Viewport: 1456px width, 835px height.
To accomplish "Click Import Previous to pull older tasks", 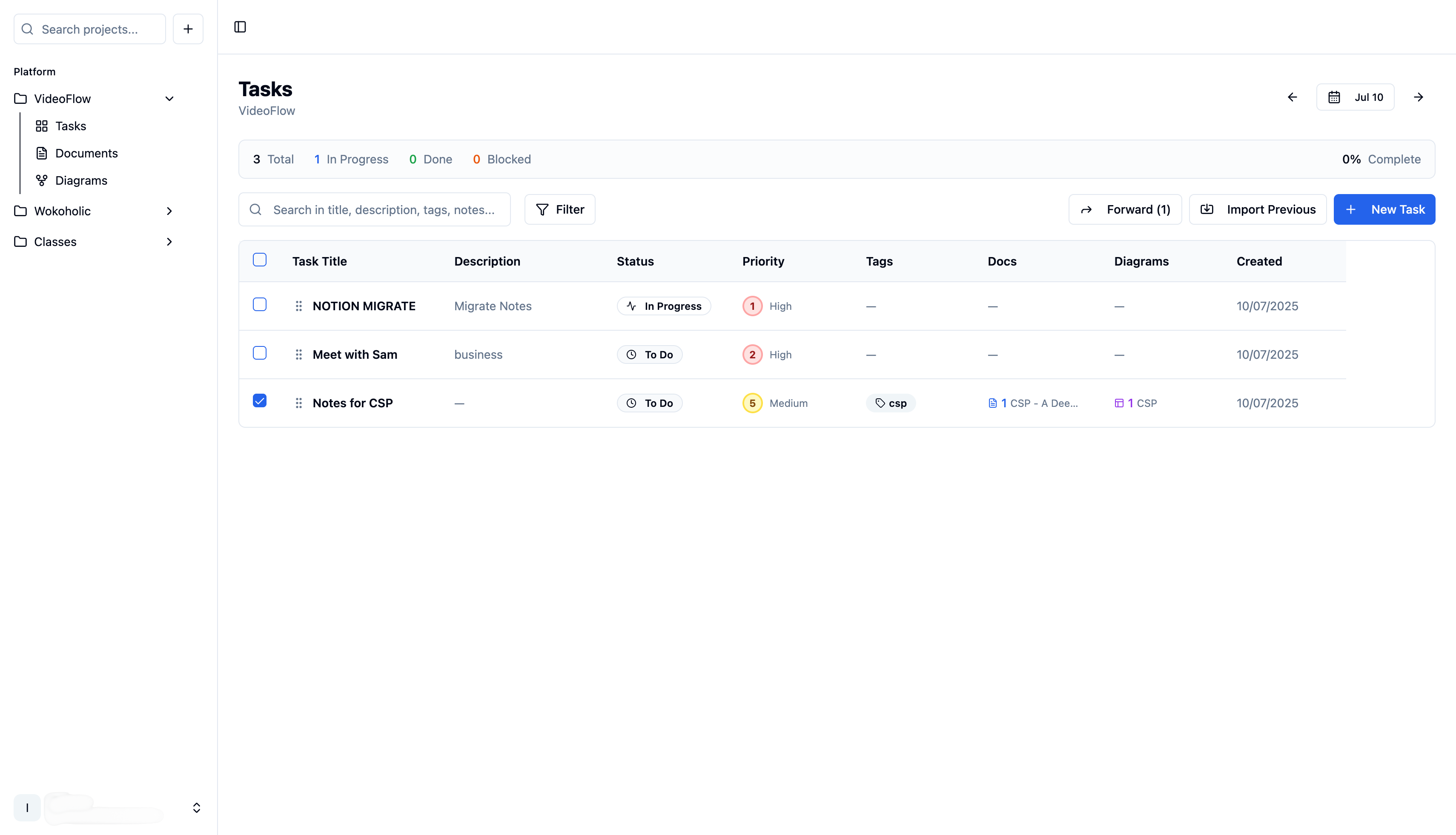I will (x=1258, y=209).
